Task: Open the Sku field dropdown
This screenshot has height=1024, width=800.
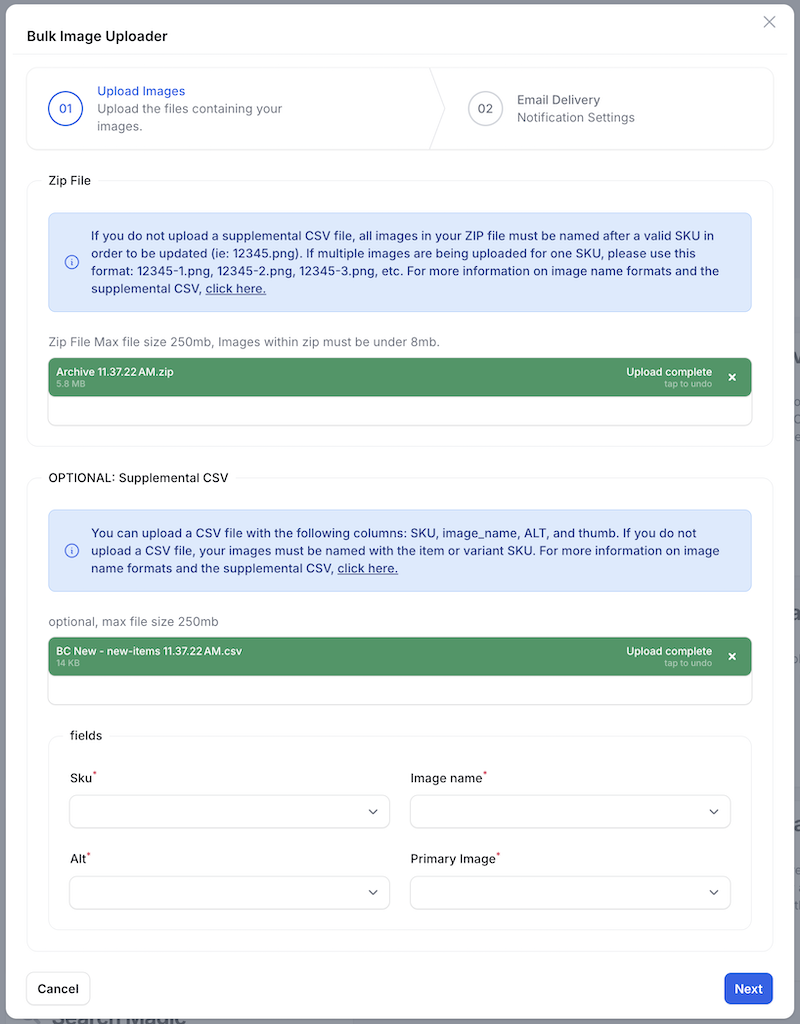Action: [x=229, y=812]
